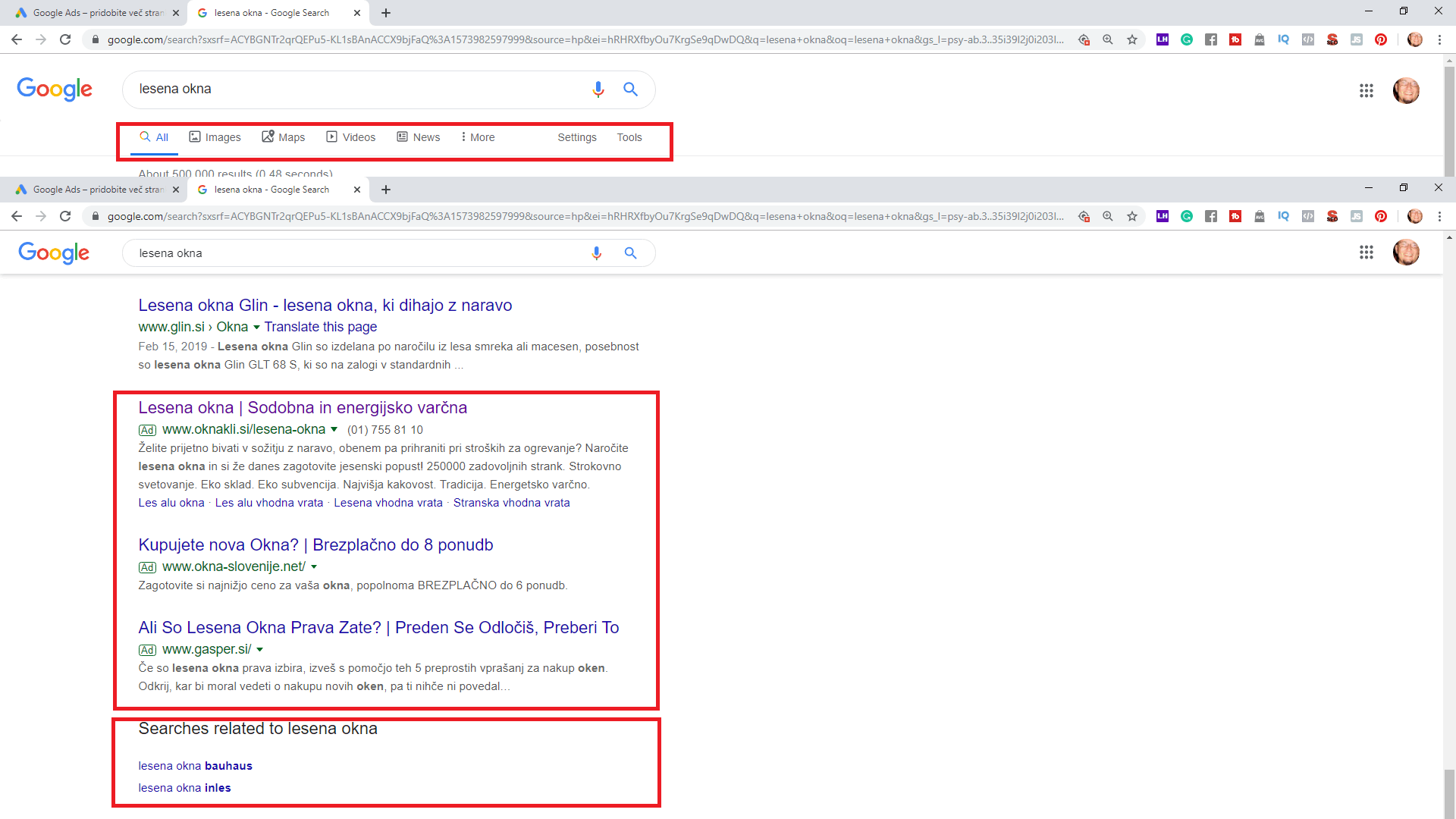Click the top blue search magnifier icon
Viewport: 1456px width, 819px height.
pos(630,89)
